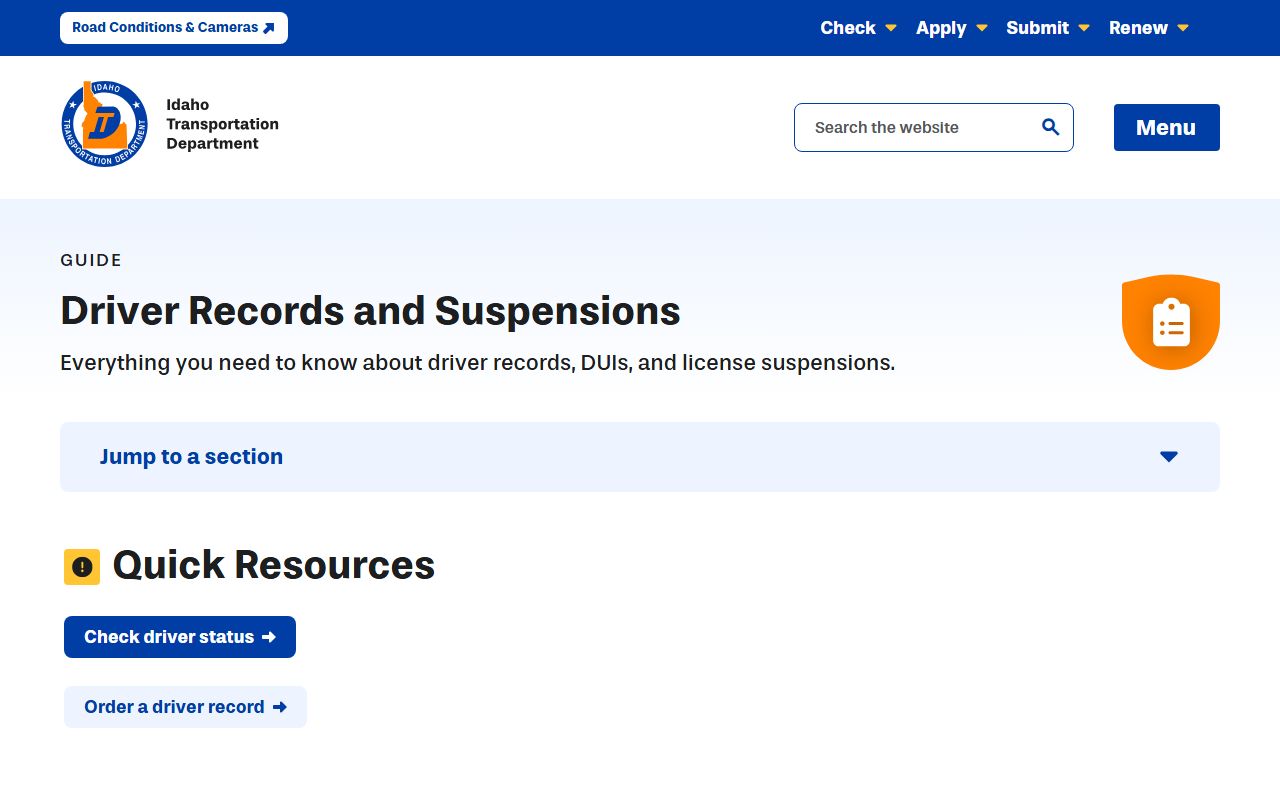Image resolution: width=1280 pixels, height=800 pixels.
Task: Click the Quick Resources heading
Action: (x=274, y=565)
